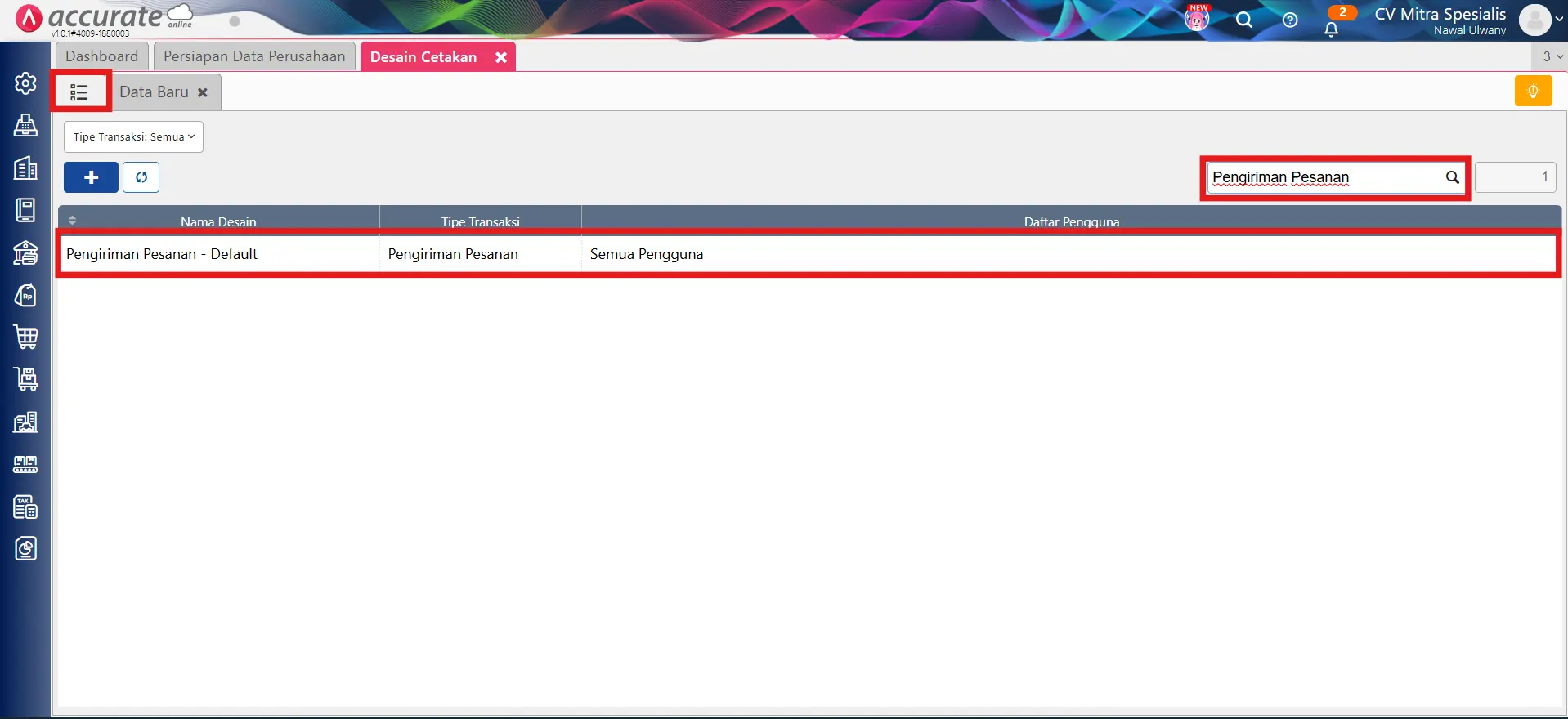Sort by Tipe Transaksi column header
The height and width of the screenshot is (719, 1568).
[481, 221]
